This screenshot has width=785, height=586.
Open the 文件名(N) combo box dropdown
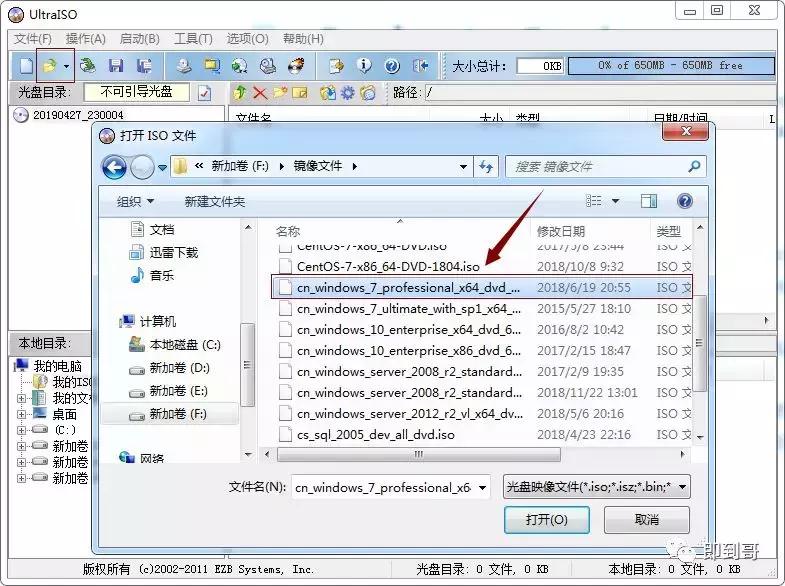[483, 487]
